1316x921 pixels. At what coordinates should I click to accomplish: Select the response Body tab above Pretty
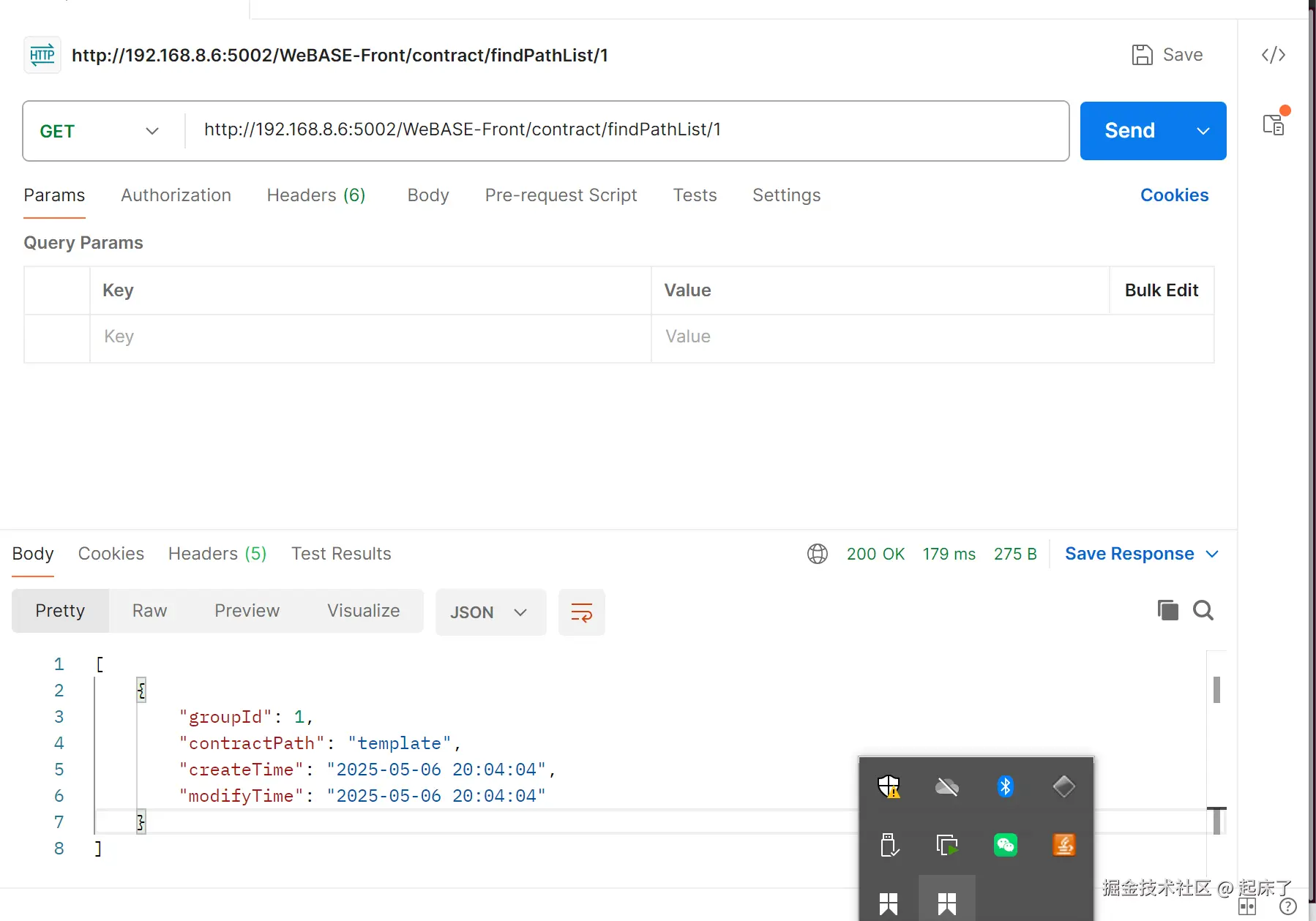33,554
